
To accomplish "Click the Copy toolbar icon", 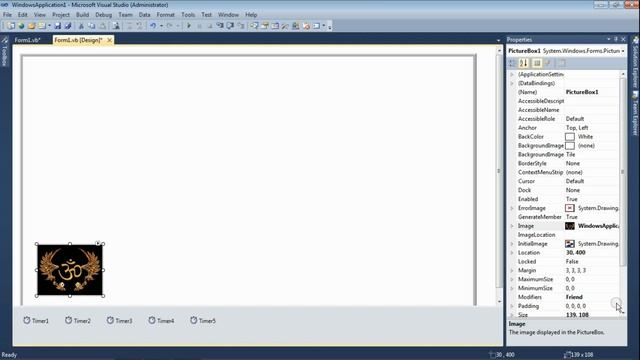I will (x=91, y=26).
